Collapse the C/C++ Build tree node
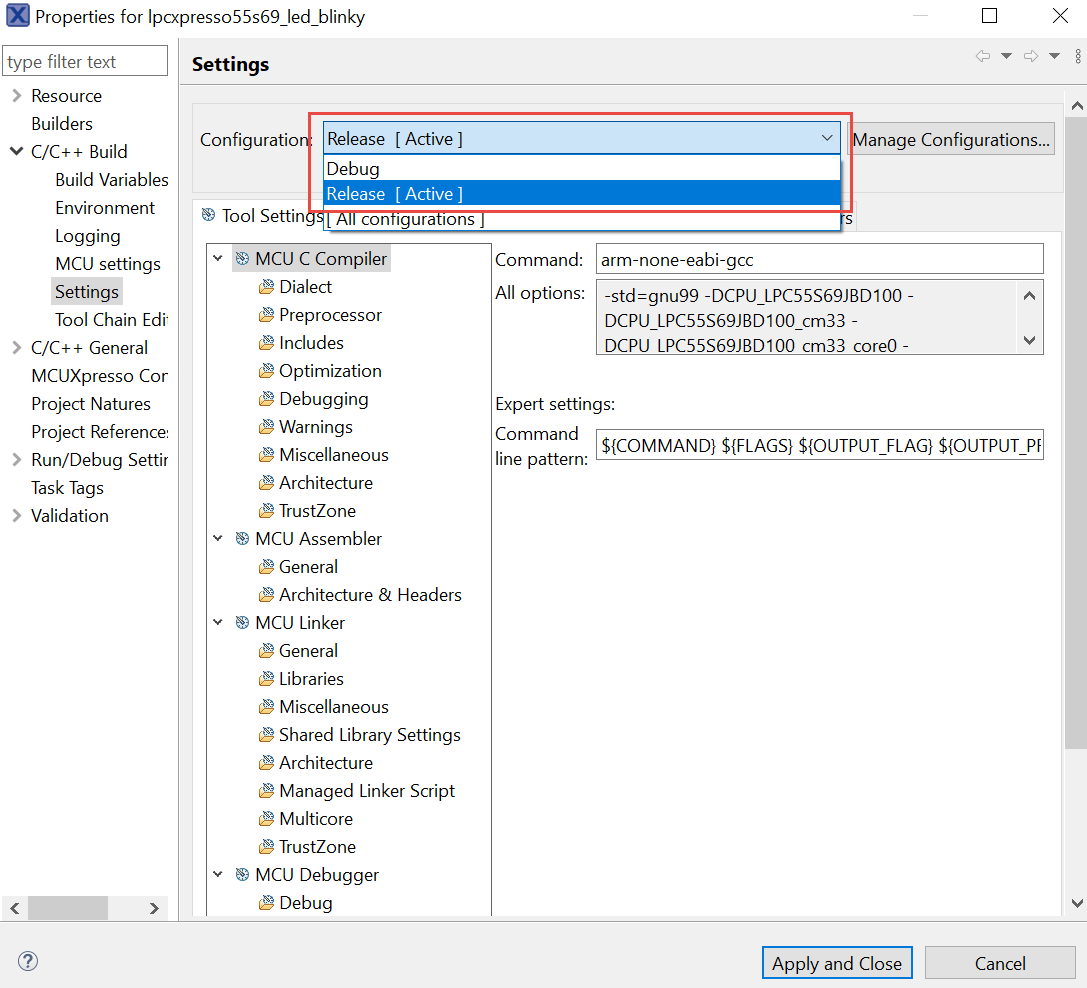The height and width of the screenshot is (988, 1087). [x=16, y=152]
